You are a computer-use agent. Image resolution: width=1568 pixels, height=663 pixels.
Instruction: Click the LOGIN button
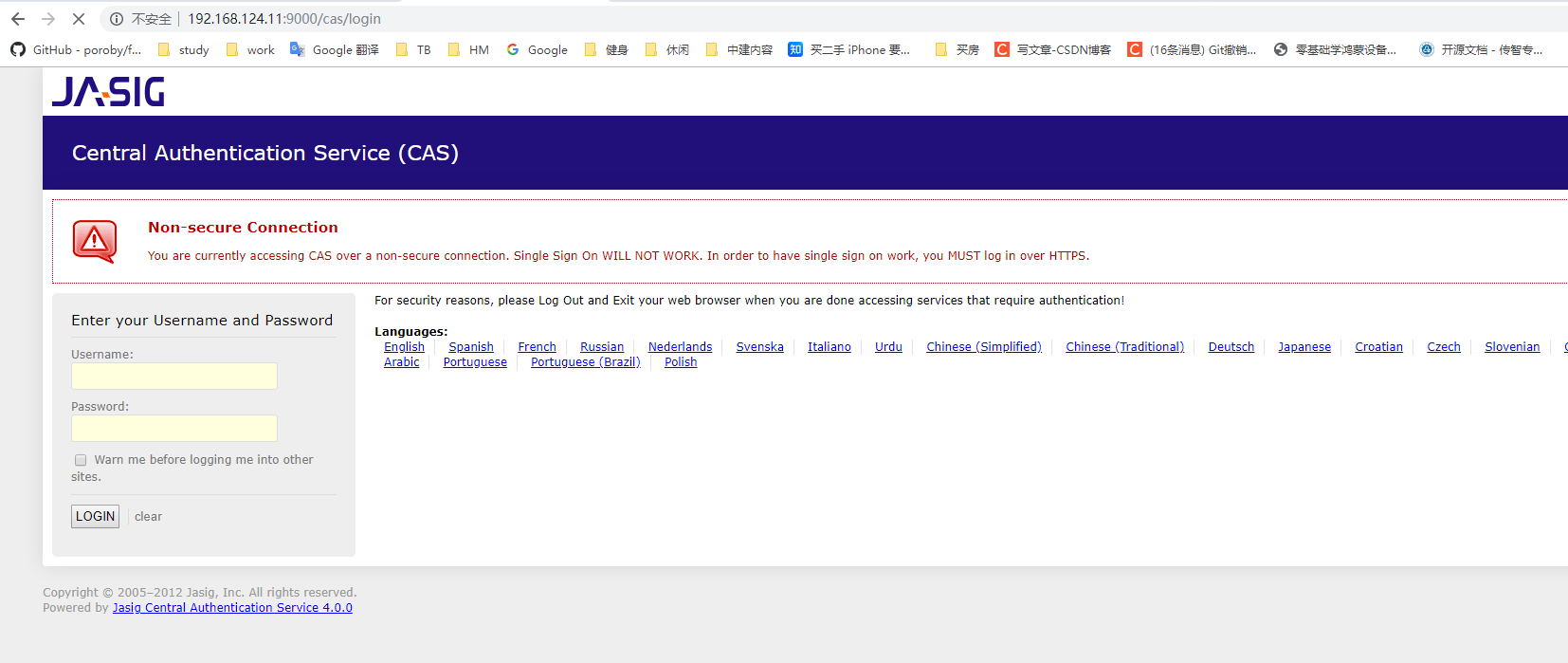pyautogui.click(x=96, y=516)
